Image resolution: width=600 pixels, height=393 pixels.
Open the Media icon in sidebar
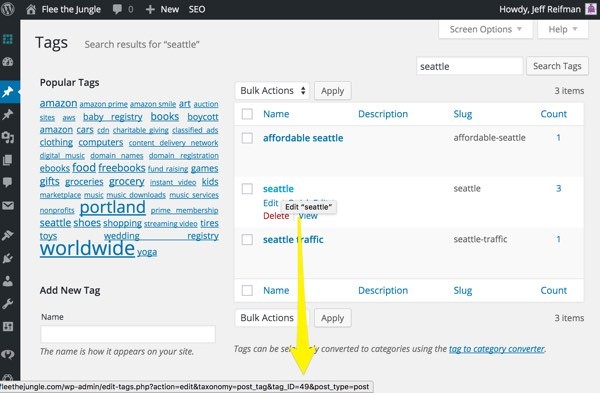point(8,137)
